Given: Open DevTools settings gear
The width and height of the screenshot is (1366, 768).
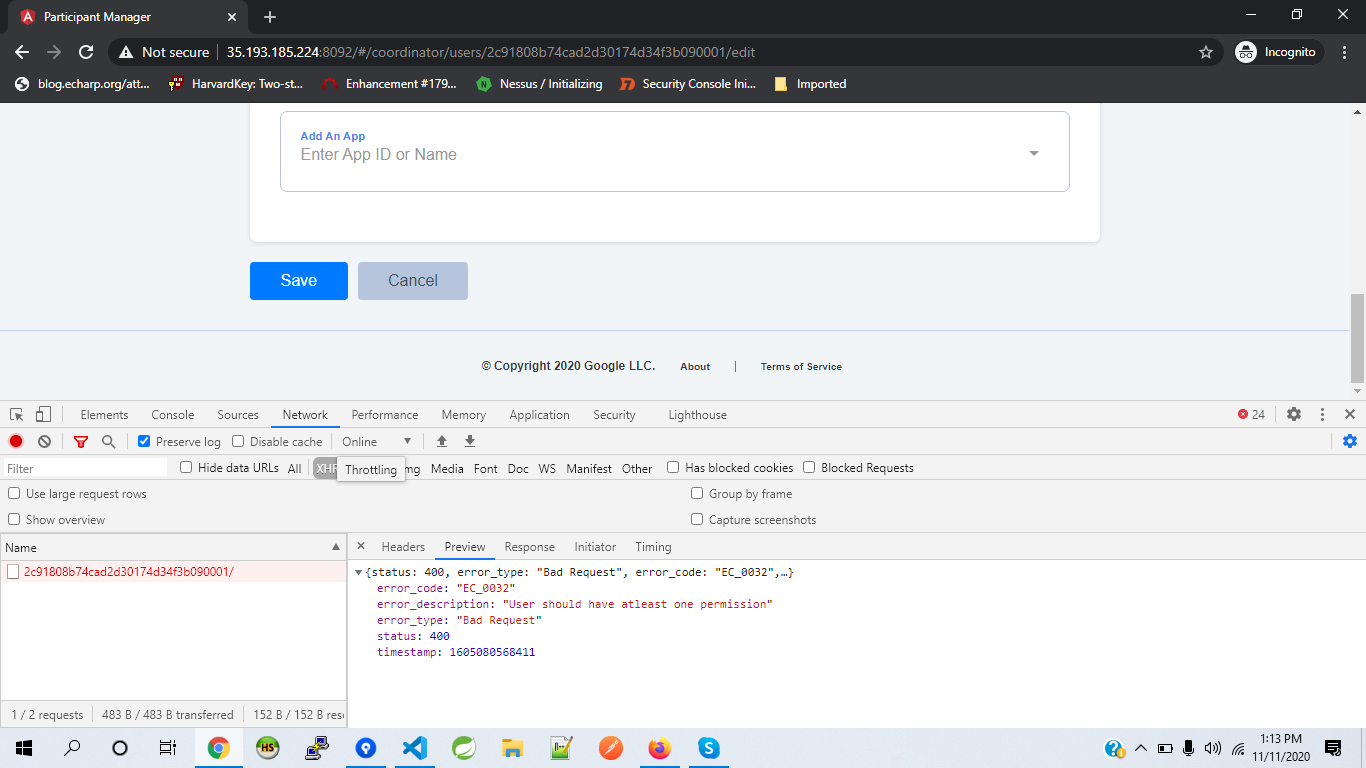Looking at the screenshot, I should click(1294, 414).
